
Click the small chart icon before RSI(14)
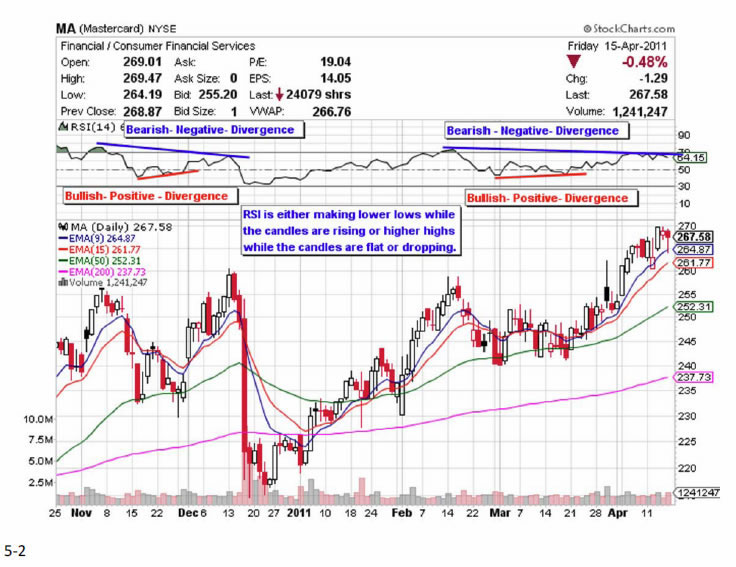[63, 127]
